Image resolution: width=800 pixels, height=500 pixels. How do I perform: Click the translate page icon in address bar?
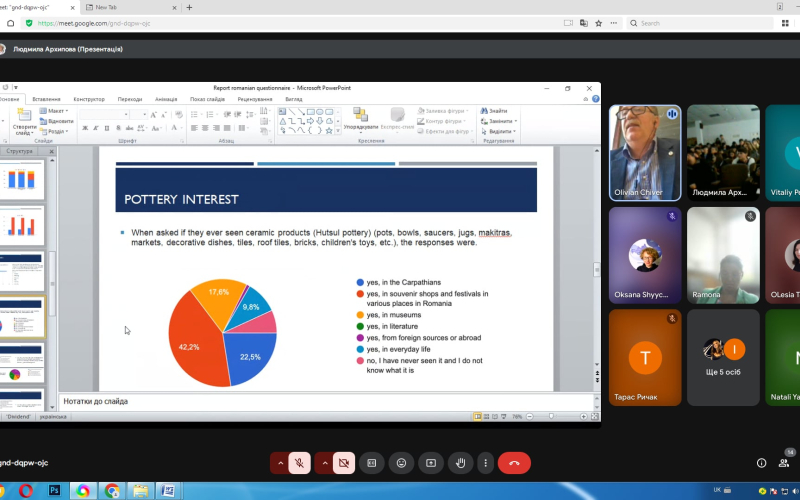(584, 23)
